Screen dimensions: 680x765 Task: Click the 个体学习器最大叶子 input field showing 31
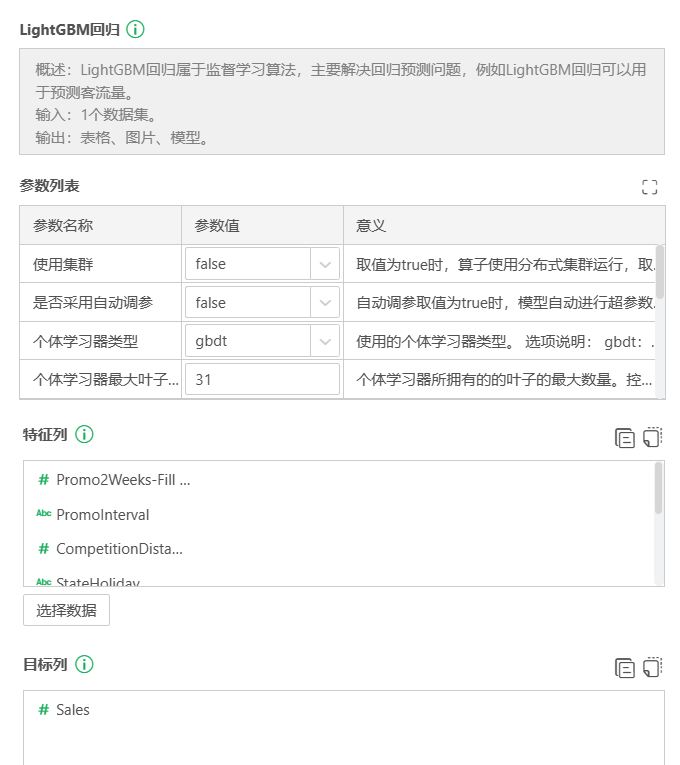pyautogui.click(x=262, y=380)
